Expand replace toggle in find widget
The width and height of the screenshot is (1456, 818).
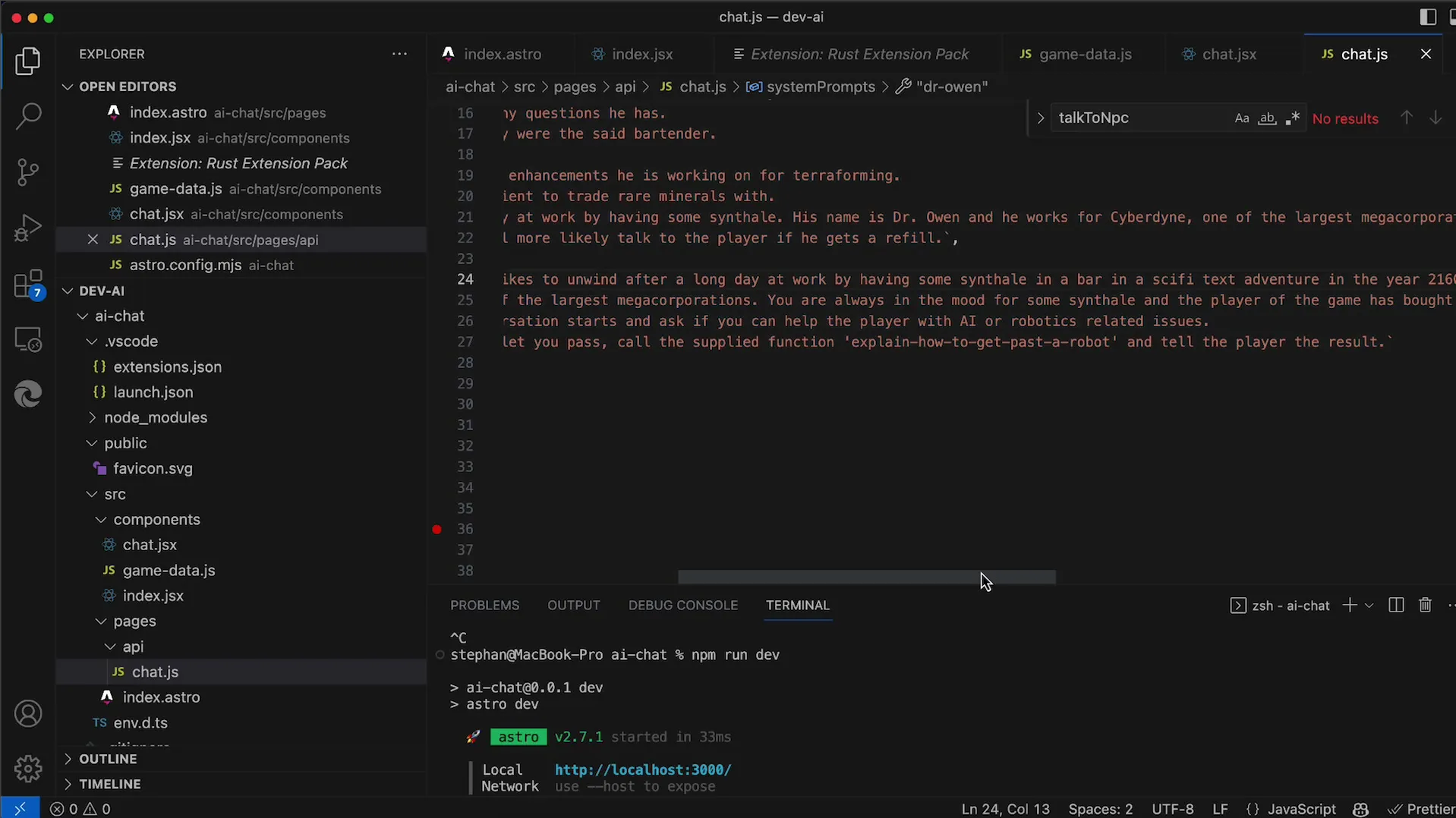[1040, 118]
